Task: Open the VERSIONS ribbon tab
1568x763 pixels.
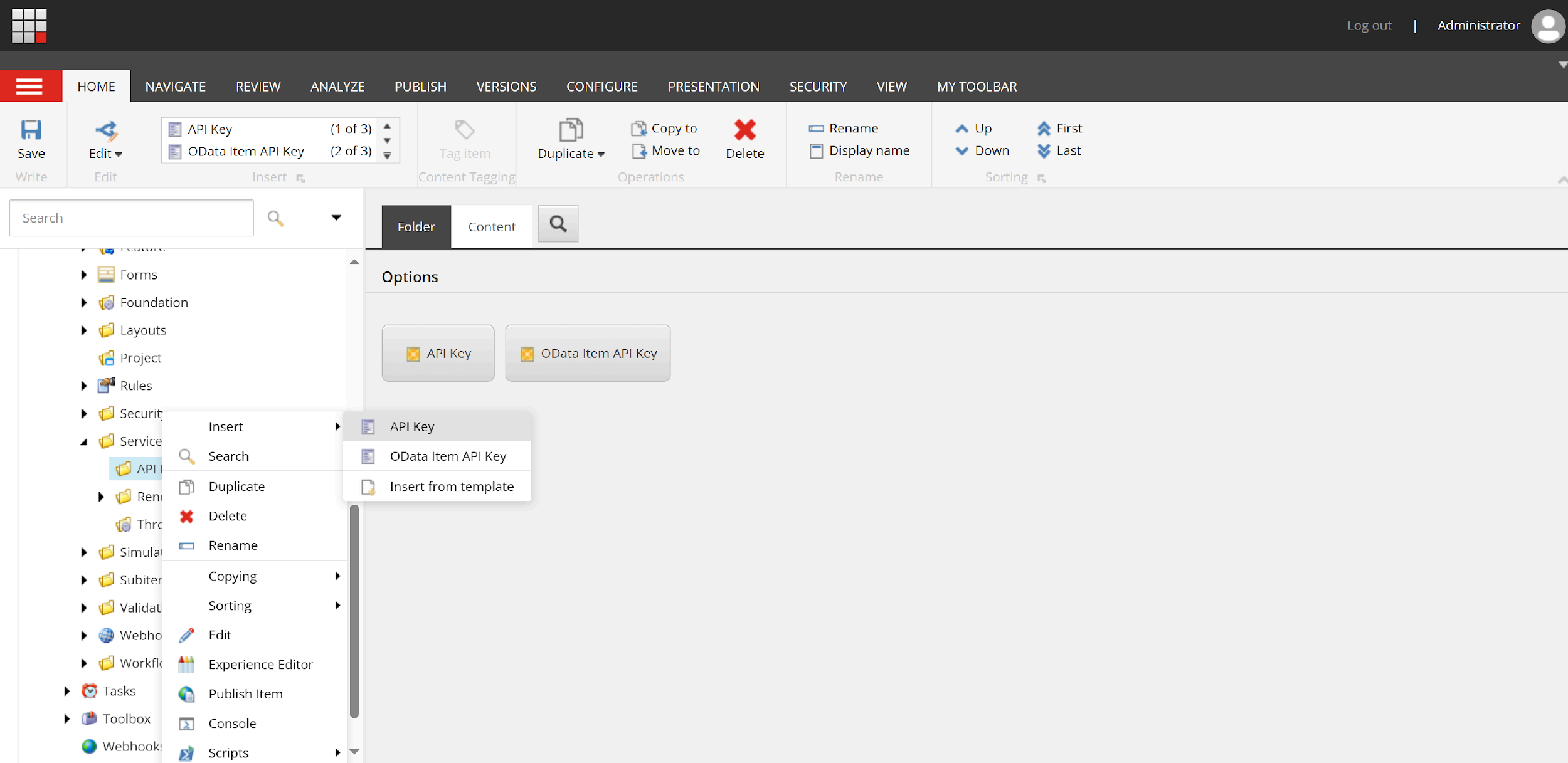Action: [x=506, y=87]
